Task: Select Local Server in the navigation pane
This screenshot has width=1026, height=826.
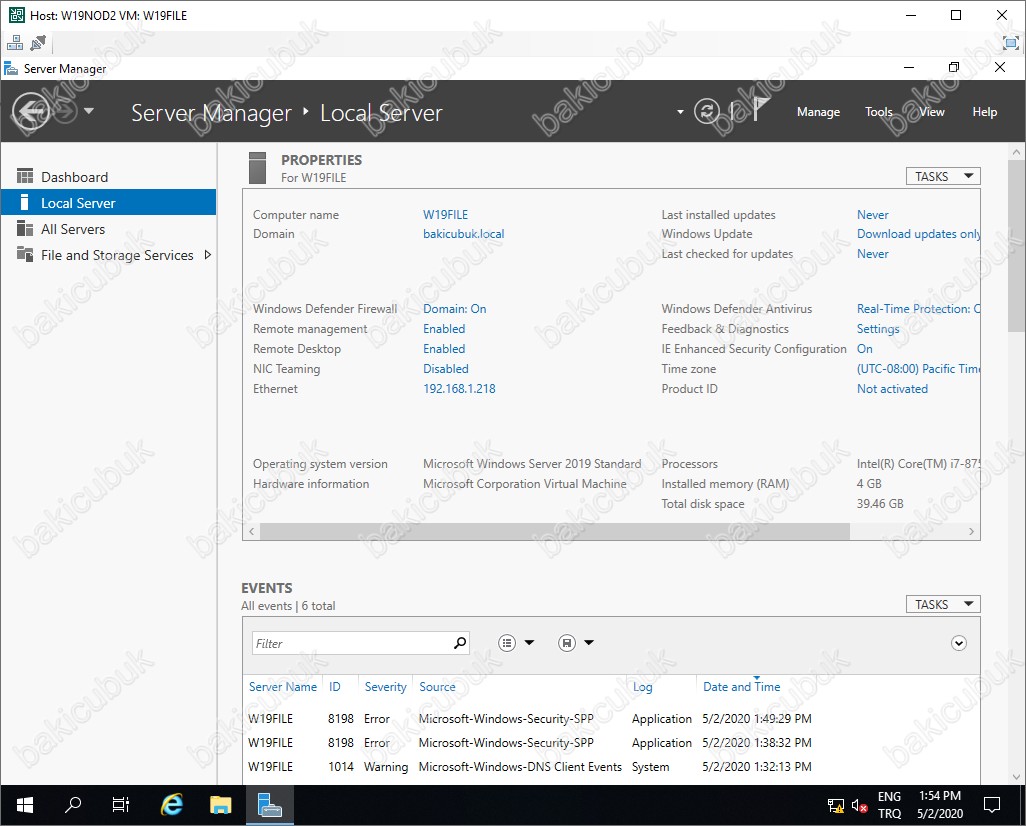Action: coord(109,203)
